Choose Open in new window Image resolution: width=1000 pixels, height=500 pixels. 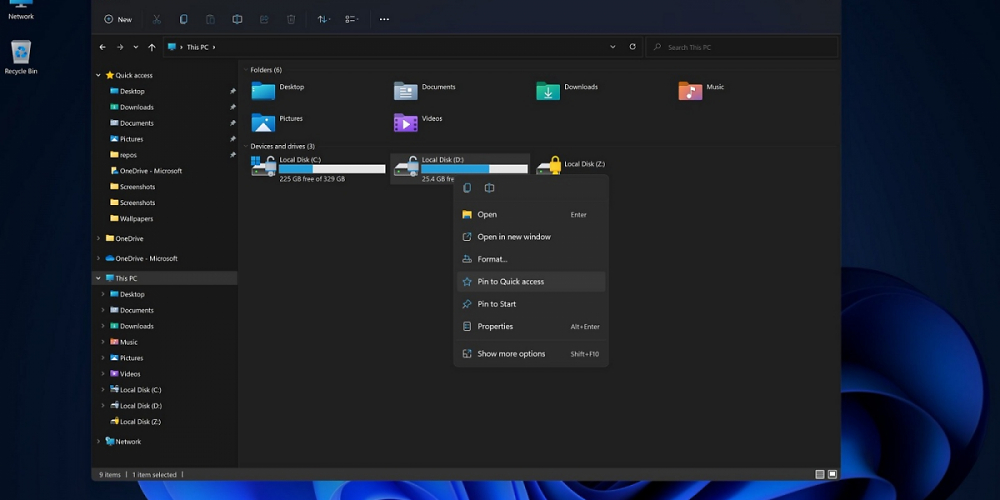pos(531,237)
